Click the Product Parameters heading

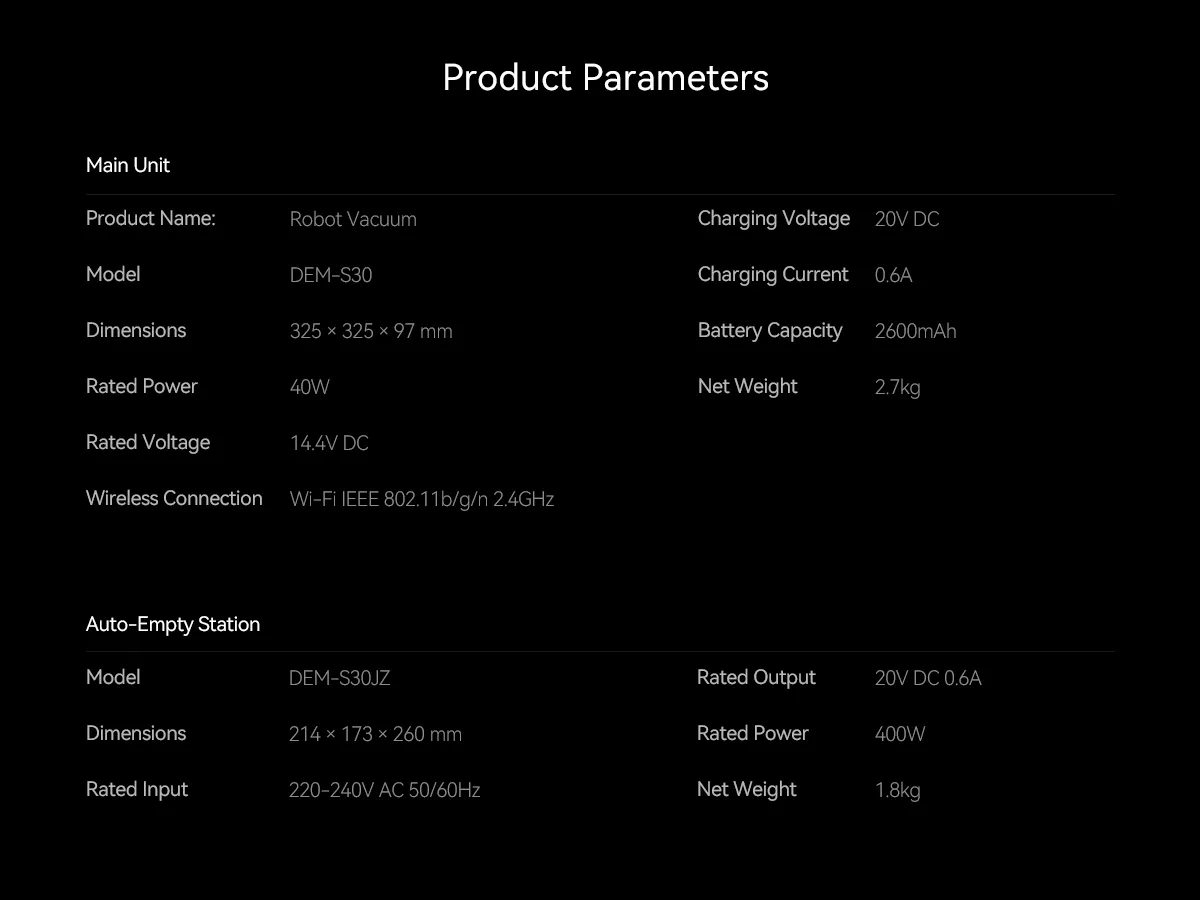coord(605,78)
